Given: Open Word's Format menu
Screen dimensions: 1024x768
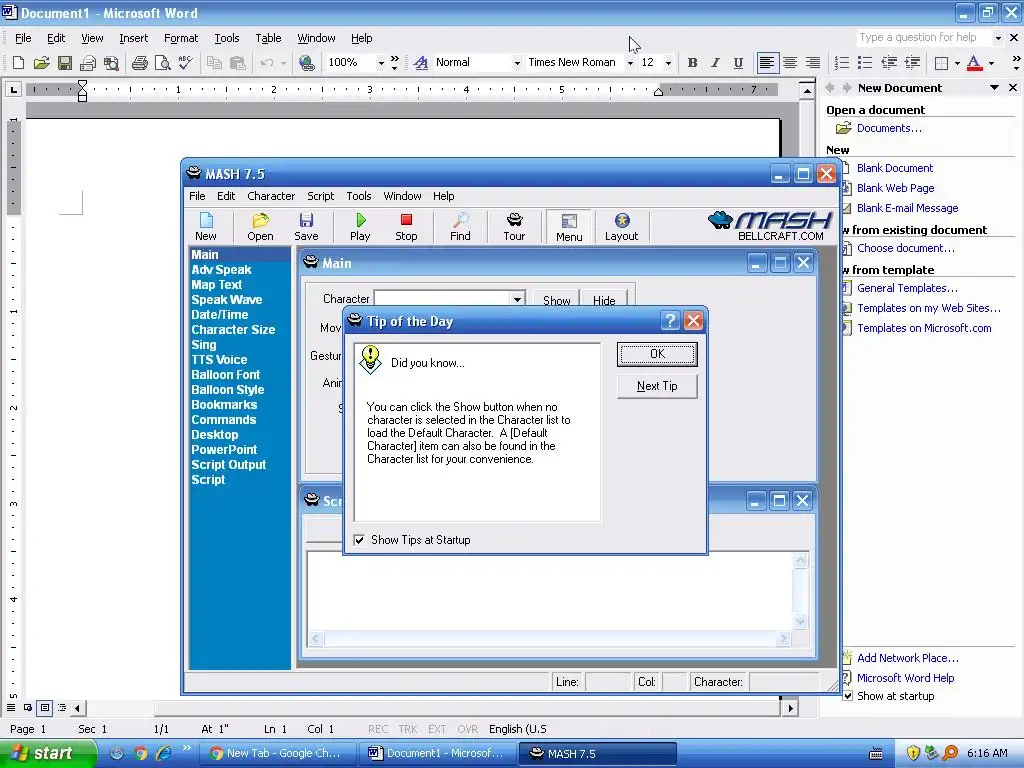Looking at the screenshot, I should (181, 38).
